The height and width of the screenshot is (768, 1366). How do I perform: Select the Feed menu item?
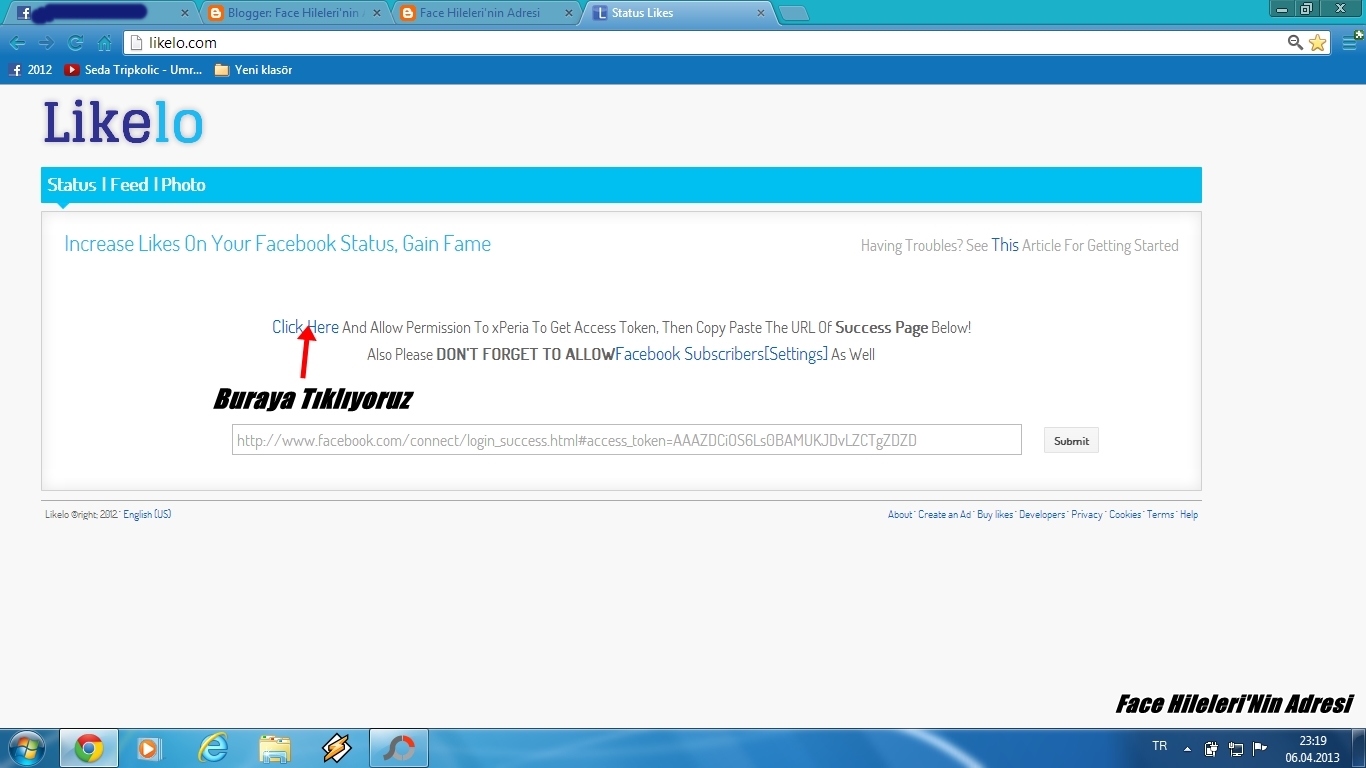(x=129, y=184)
